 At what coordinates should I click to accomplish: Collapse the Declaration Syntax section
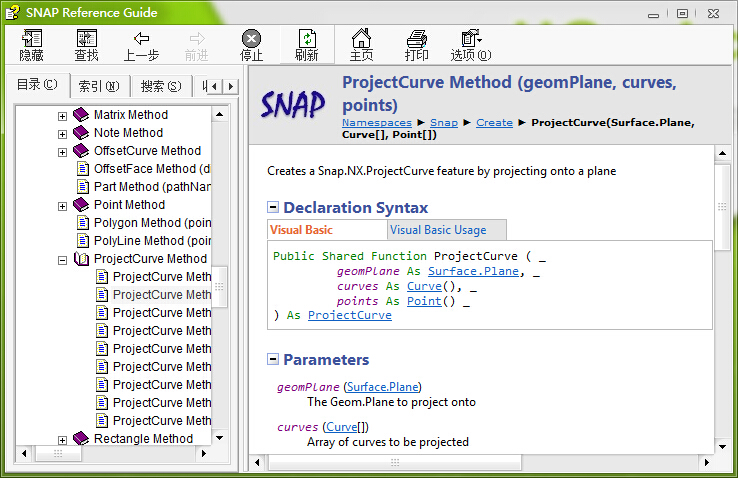(x=273, y=208)
